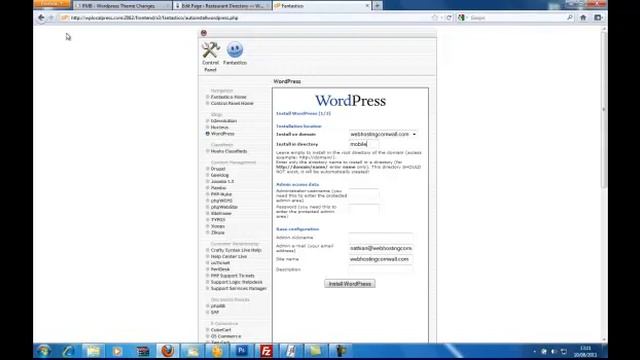Select Geeklog in sidebar
The height and width of the screenshot is (360, 640).
[220, 175]
